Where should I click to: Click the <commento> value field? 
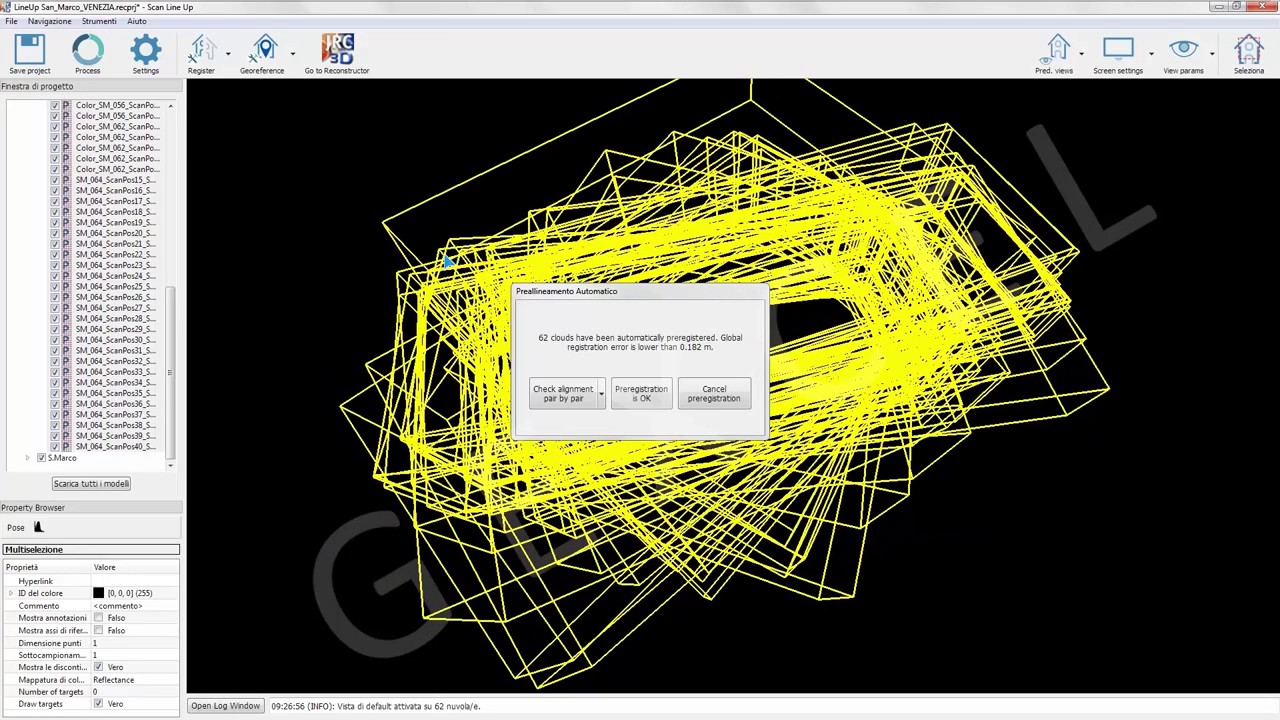coord(136,606)
